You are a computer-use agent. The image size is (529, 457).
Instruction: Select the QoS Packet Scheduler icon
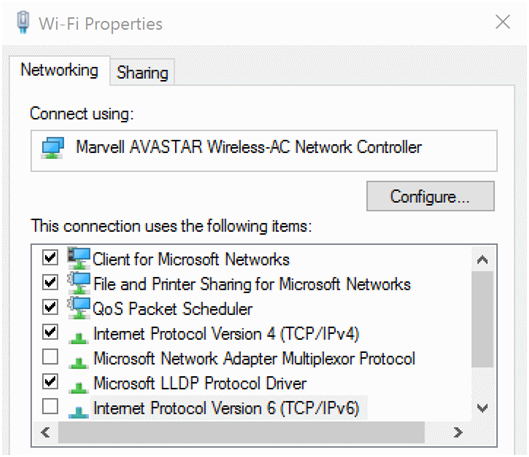click(x=79, y=308)
